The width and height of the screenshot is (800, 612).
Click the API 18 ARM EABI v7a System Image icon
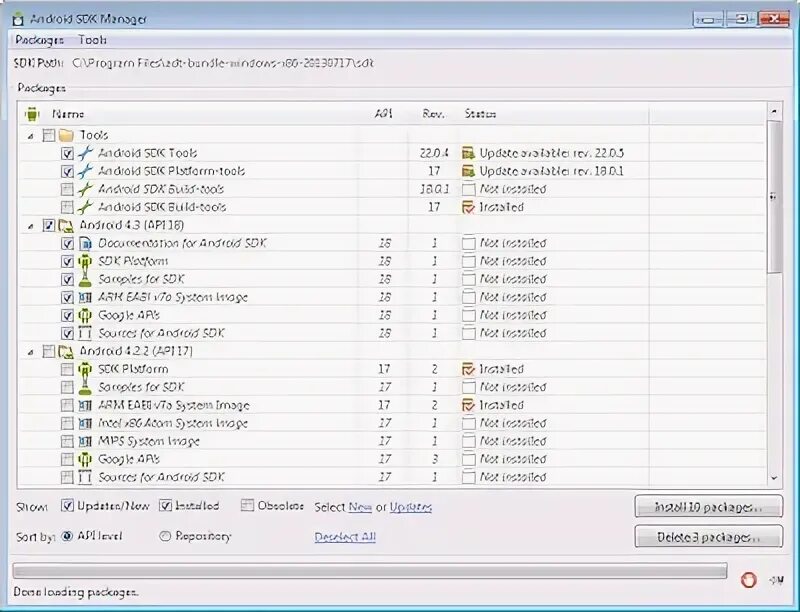(85, 297)
